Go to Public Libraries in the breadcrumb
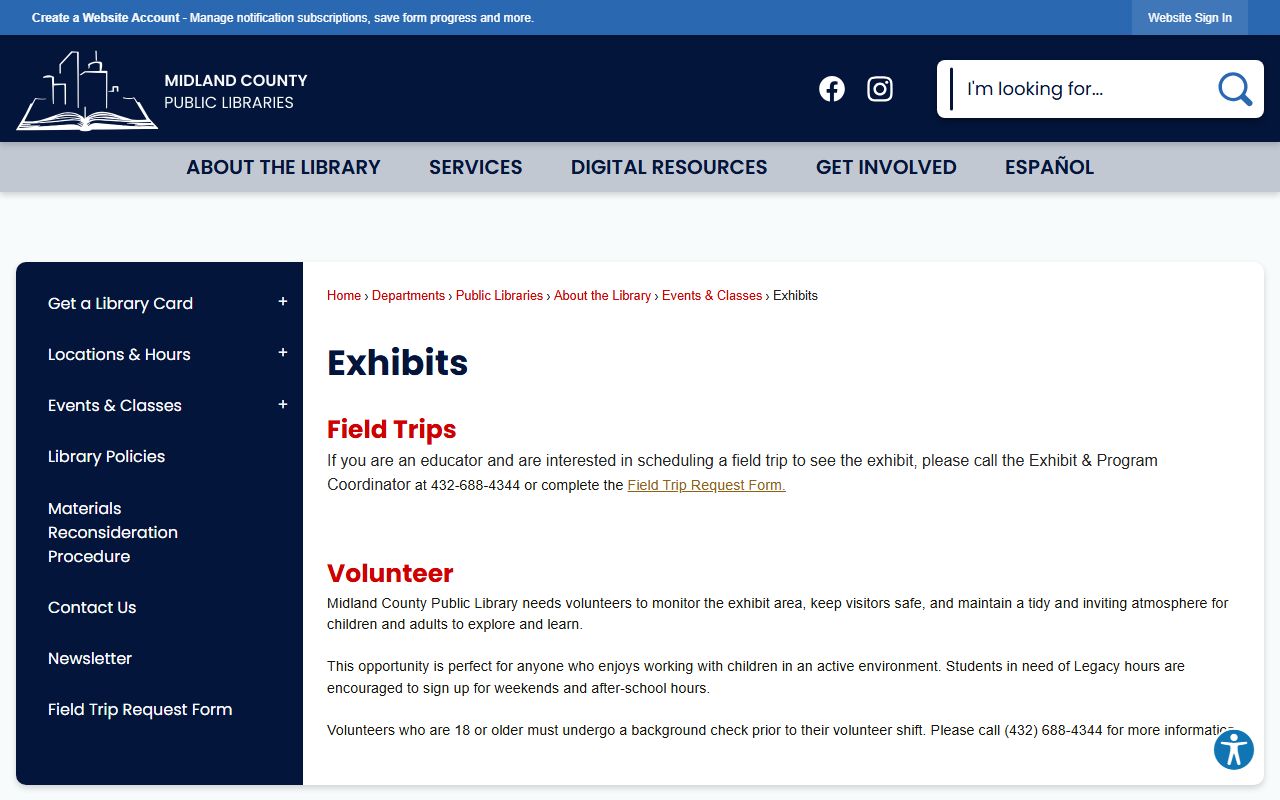Image resolution: width=1280 pixels, height=800 pixels. 499,296
